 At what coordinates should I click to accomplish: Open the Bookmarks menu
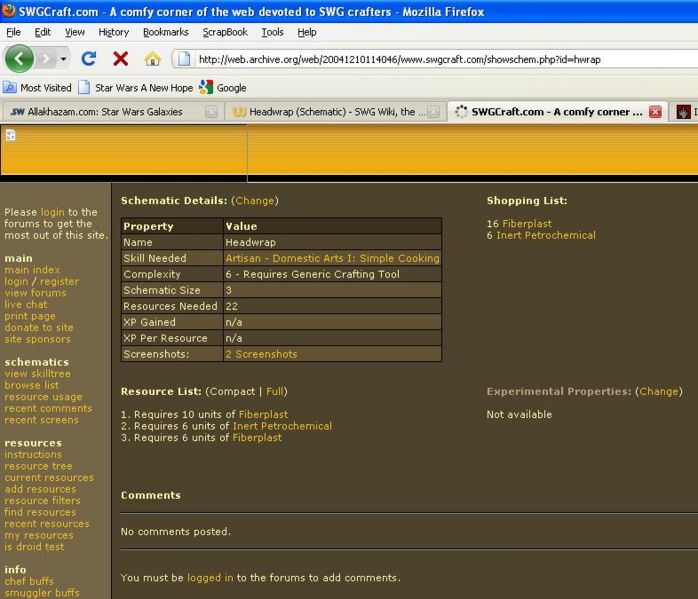point(165,32)
